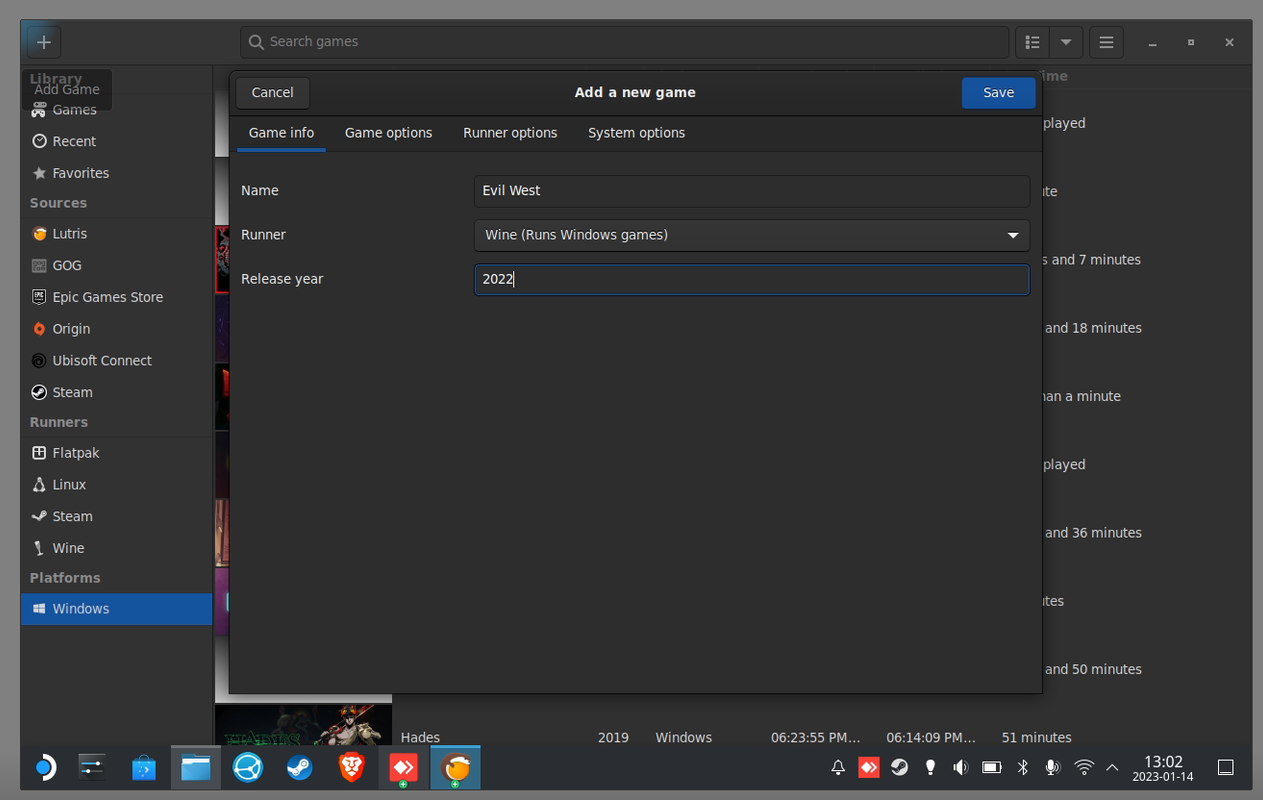The height and width of the screenshot is (800, 1263).
Task: Choose the Steam runner under Runners
Action: click(x=116, y=517)
